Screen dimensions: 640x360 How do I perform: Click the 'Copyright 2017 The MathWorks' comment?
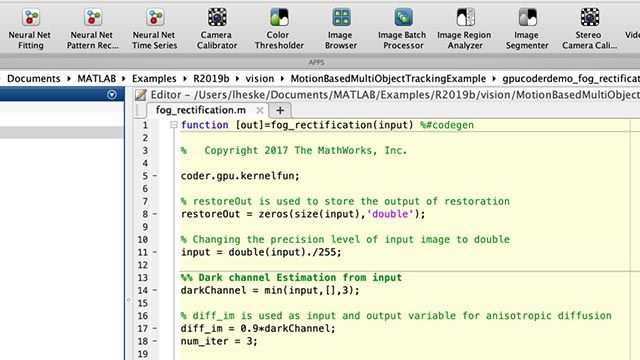click(x=294, y=151)
